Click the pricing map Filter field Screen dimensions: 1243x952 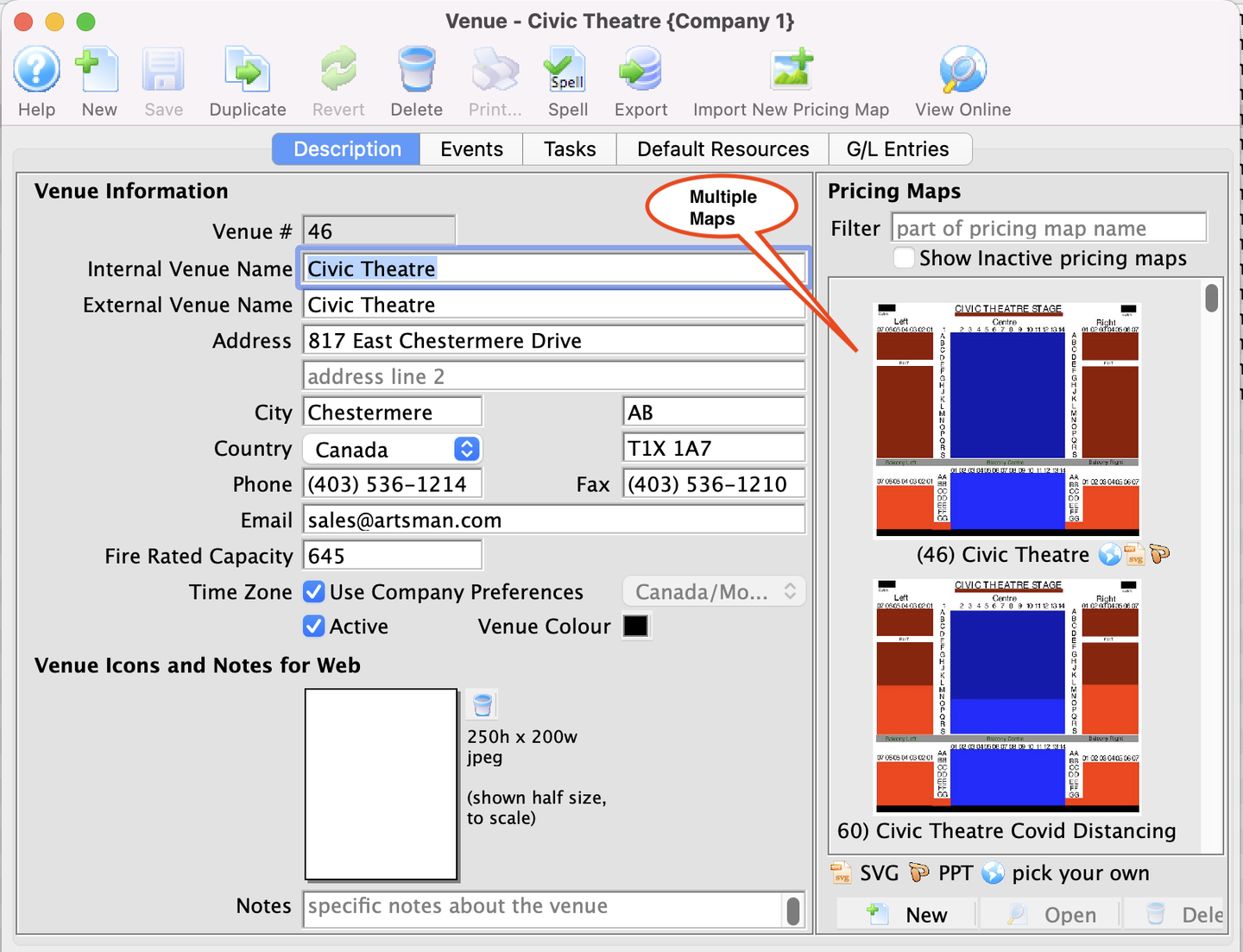click(1049, 228)
